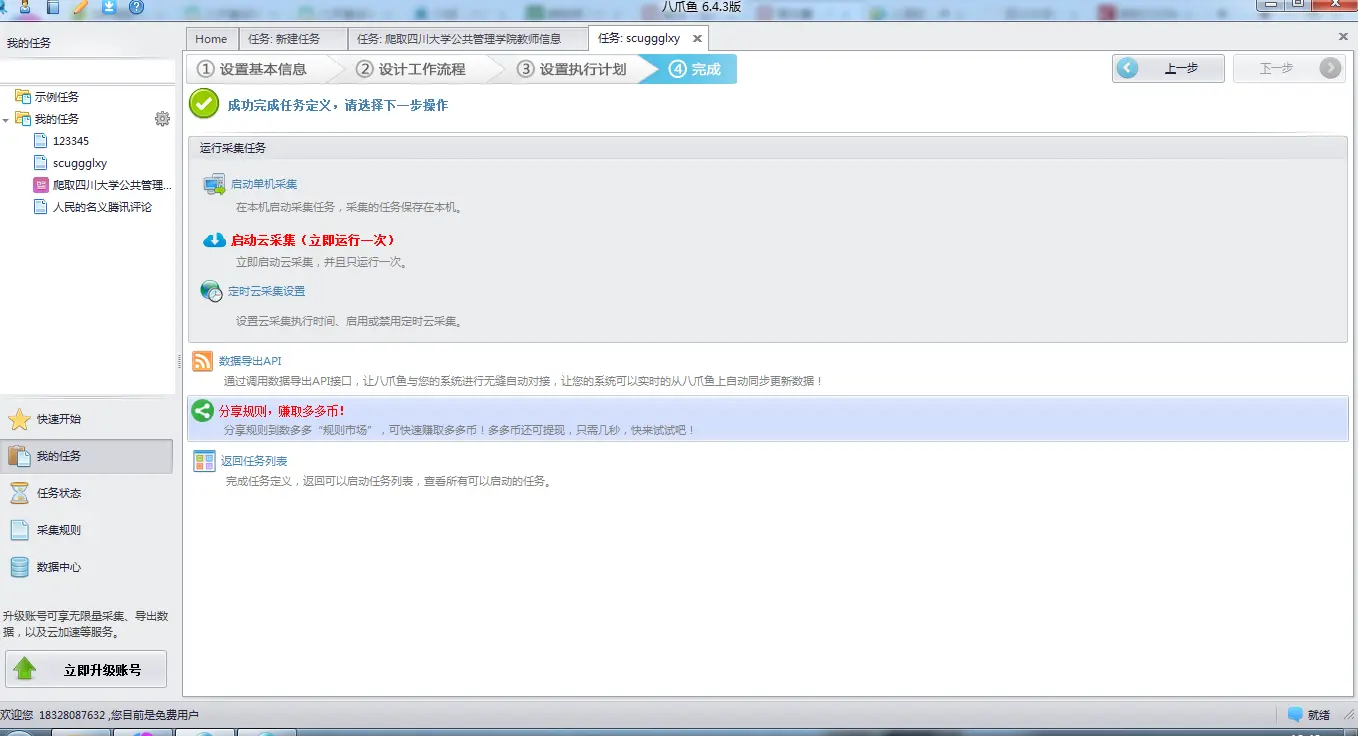The image size is (1358, 736).
Task: Click the 启动单机采集 computer icon
Action: pos(214,184)
